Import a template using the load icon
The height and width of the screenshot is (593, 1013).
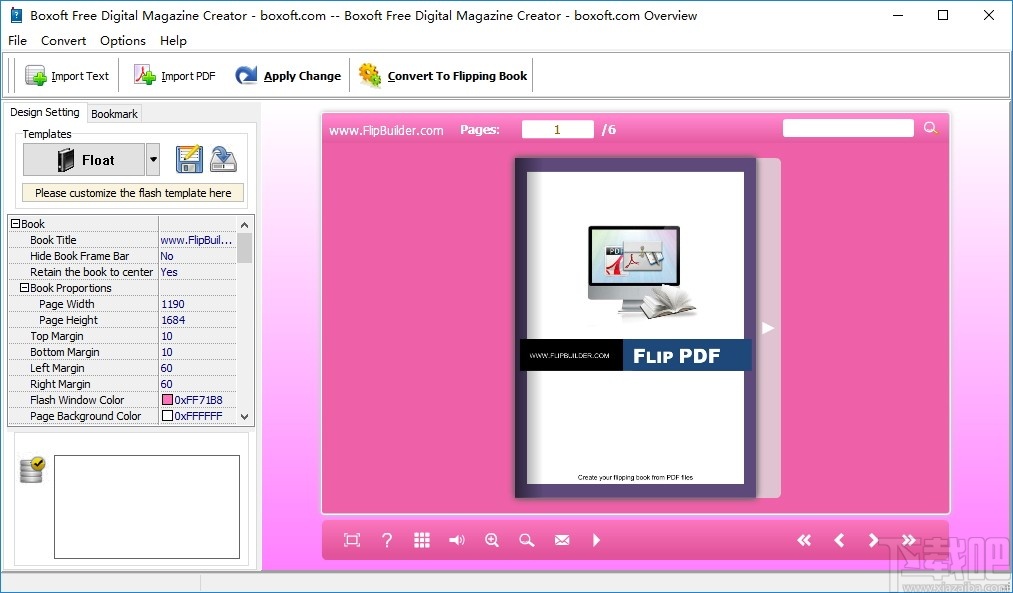tap(223, 159)
